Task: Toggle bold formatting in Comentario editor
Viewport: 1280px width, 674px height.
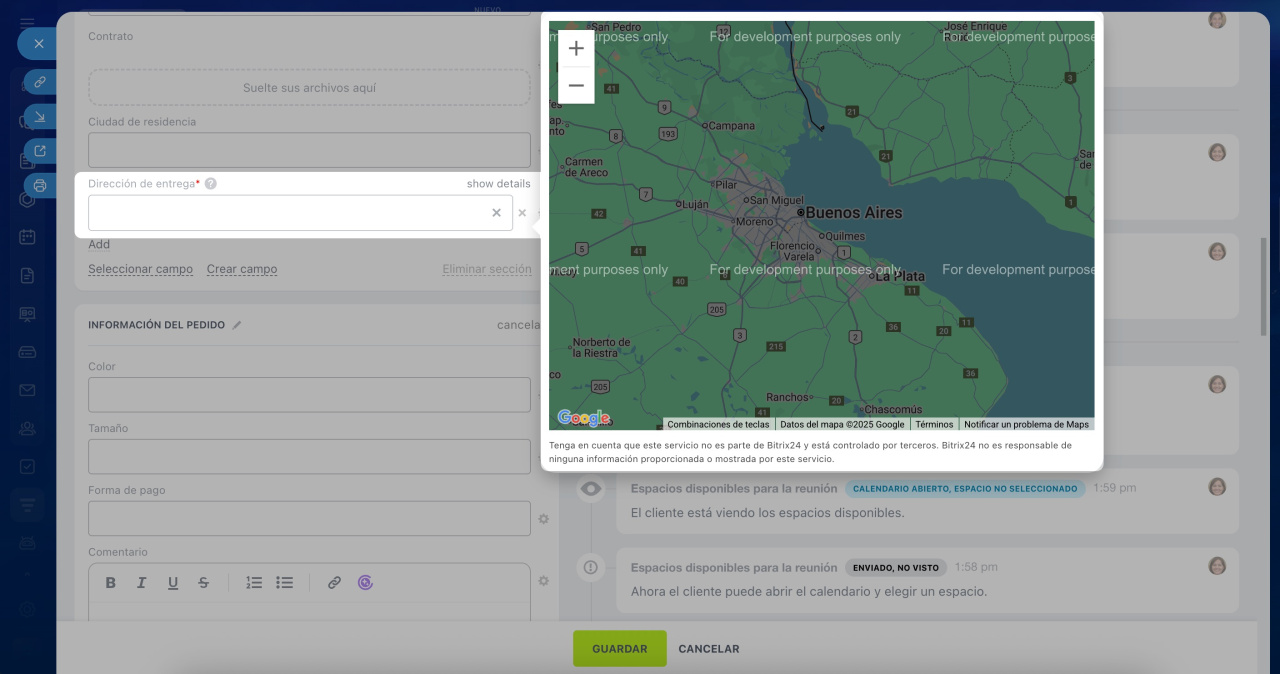Action: tap(111, 583)
